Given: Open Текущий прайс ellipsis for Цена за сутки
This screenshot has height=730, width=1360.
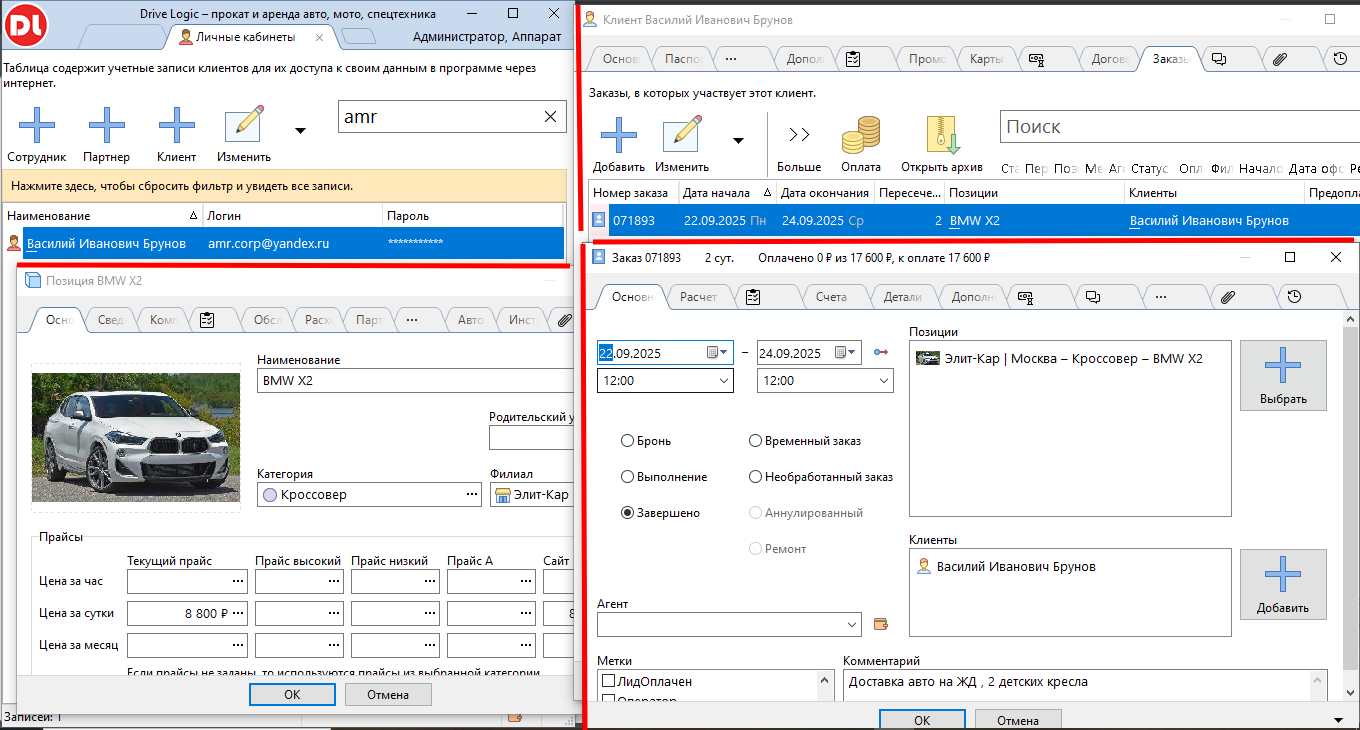Looking at the screenshot, I should (x=238, y=613).
